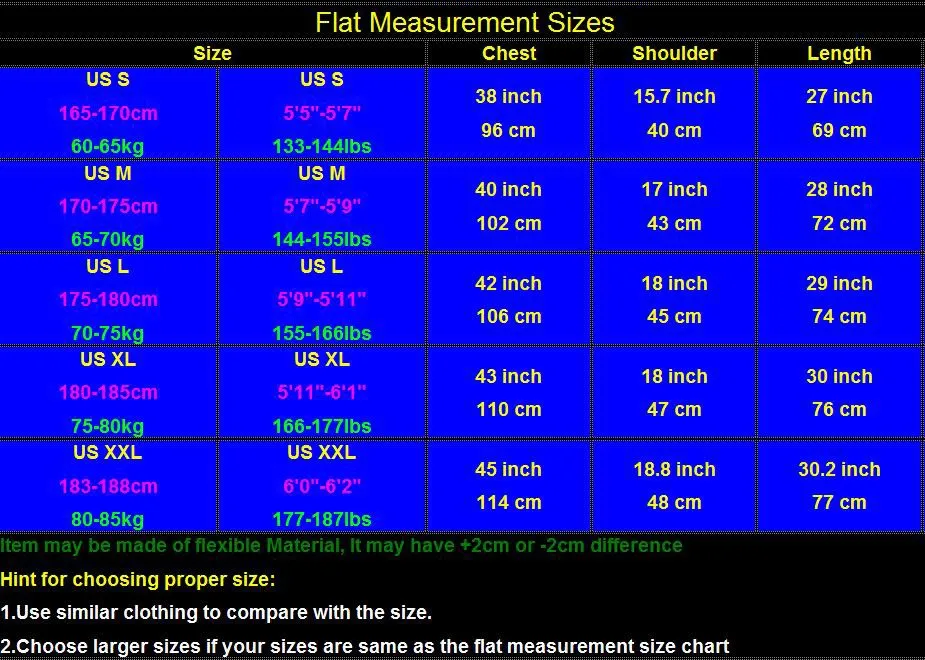Click 'Hint for choosing proper size:' heading
This screenshot has width=925, height=660.
tap(137, 579)
